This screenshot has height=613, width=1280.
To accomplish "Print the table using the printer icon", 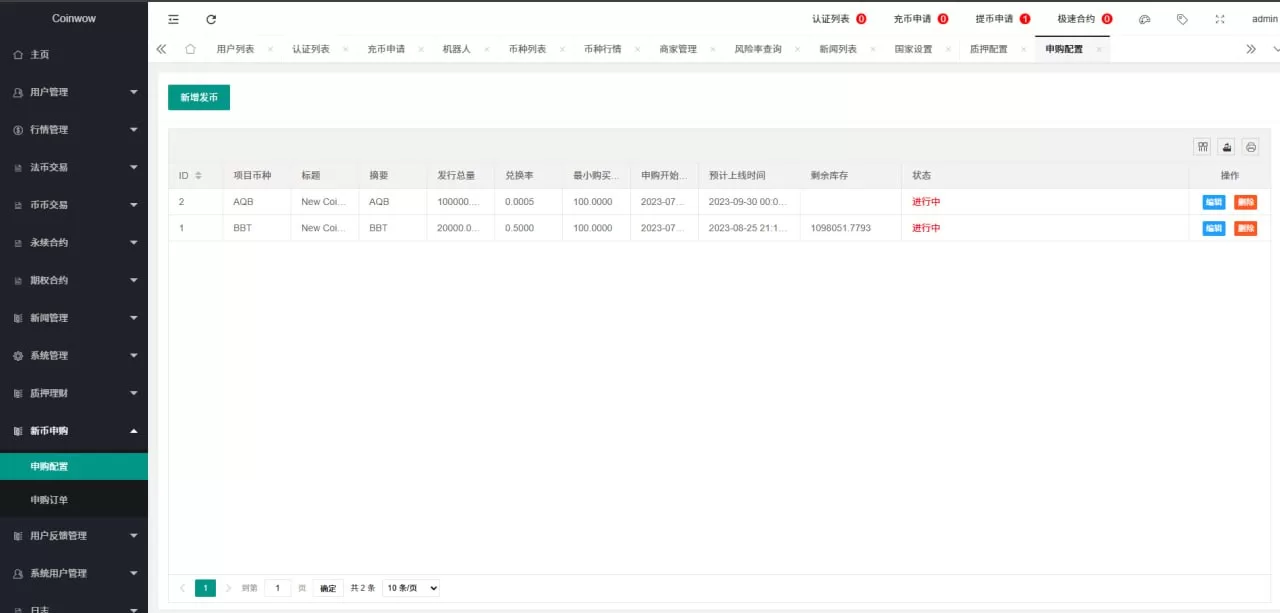I will pyautogui.click(x=1250, y=146).
